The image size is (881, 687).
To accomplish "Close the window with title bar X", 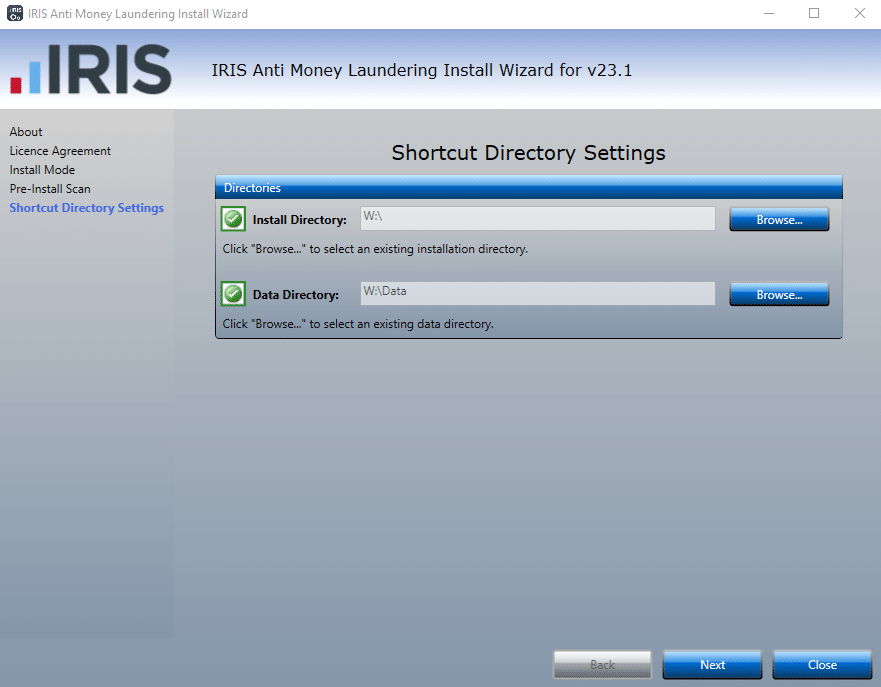I will click(860, 13).
